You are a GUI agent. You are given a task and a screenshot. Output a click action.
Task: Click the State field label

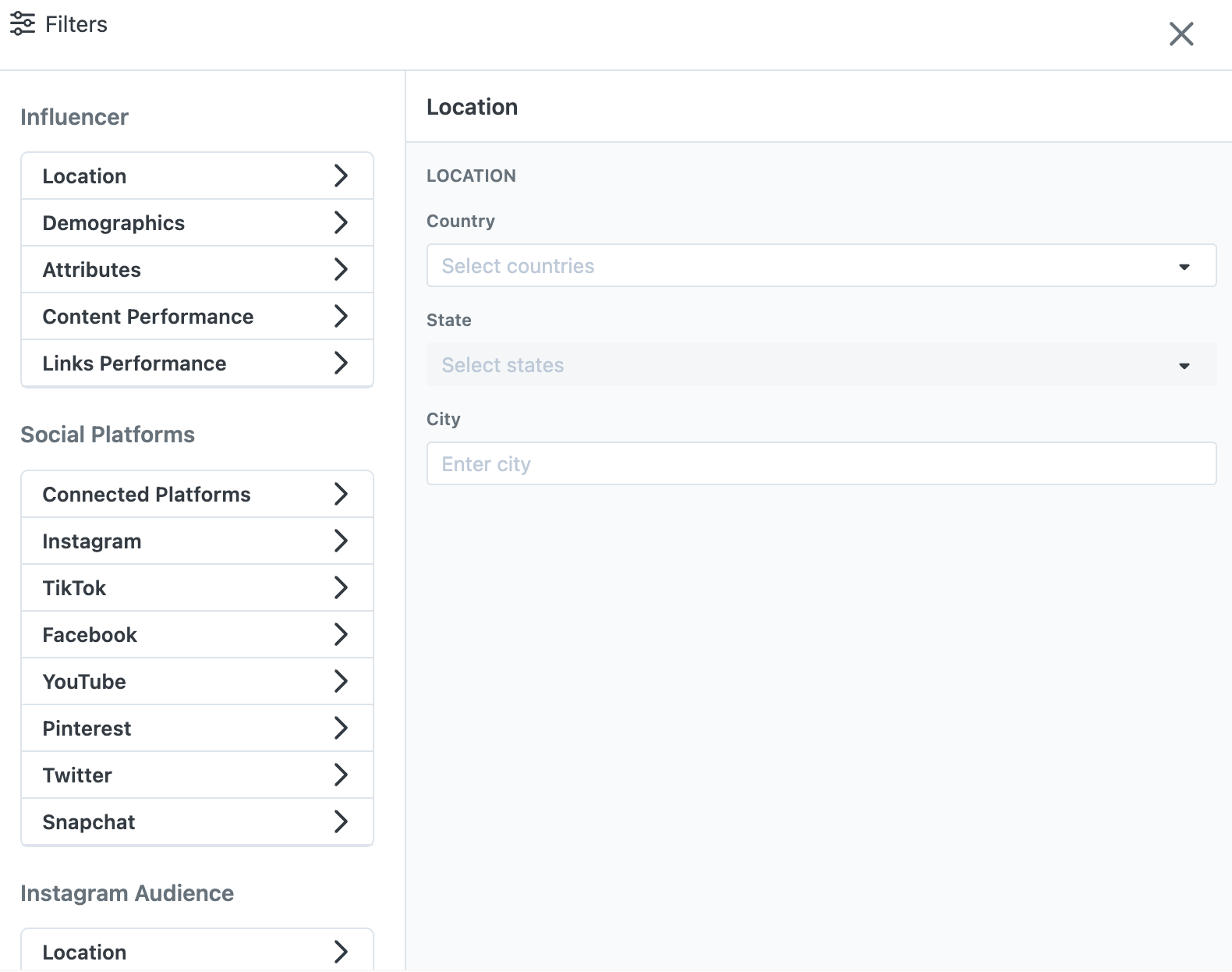(449, 321)
